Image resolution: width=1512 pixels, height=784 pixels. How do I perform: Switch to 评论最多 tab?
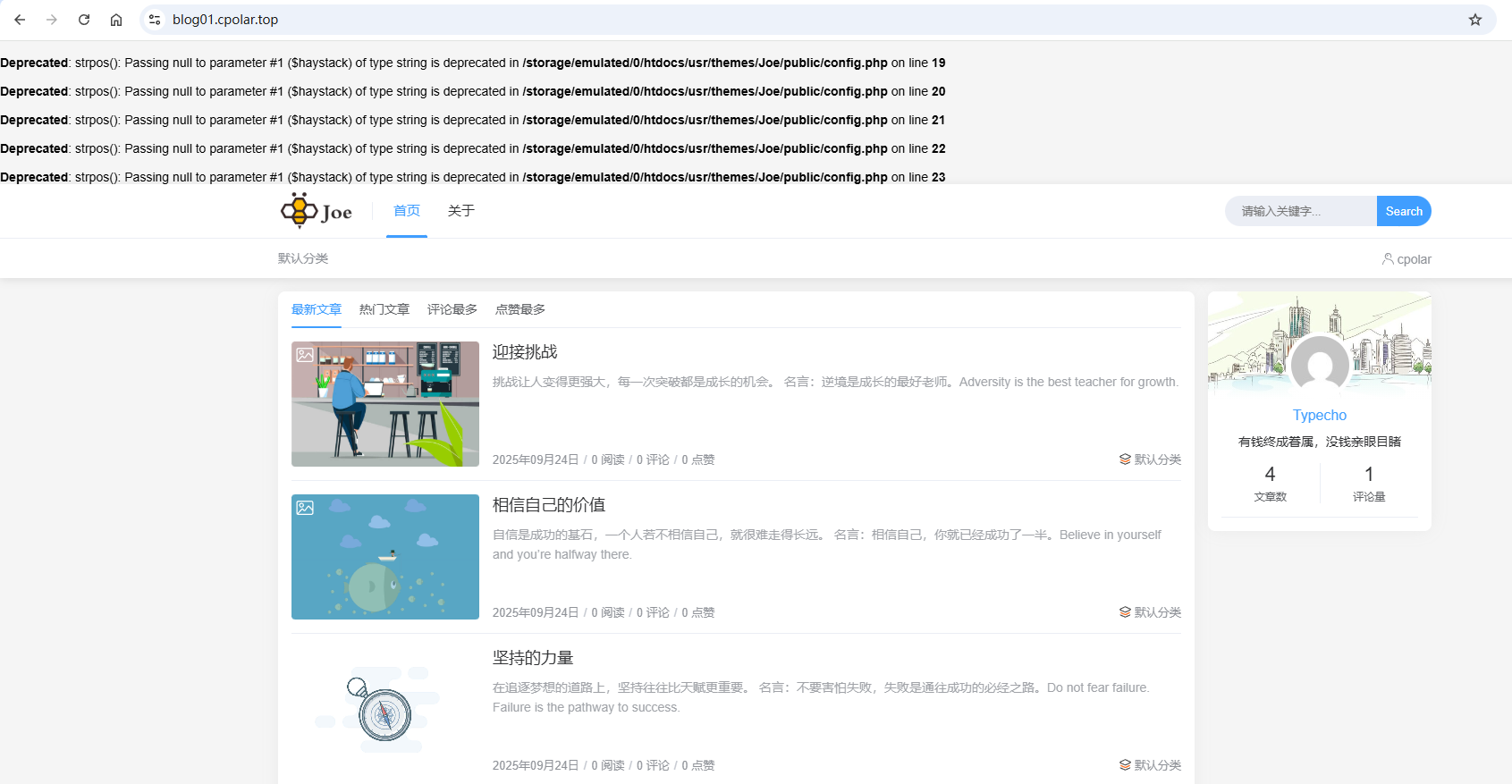tap(452, 309)
